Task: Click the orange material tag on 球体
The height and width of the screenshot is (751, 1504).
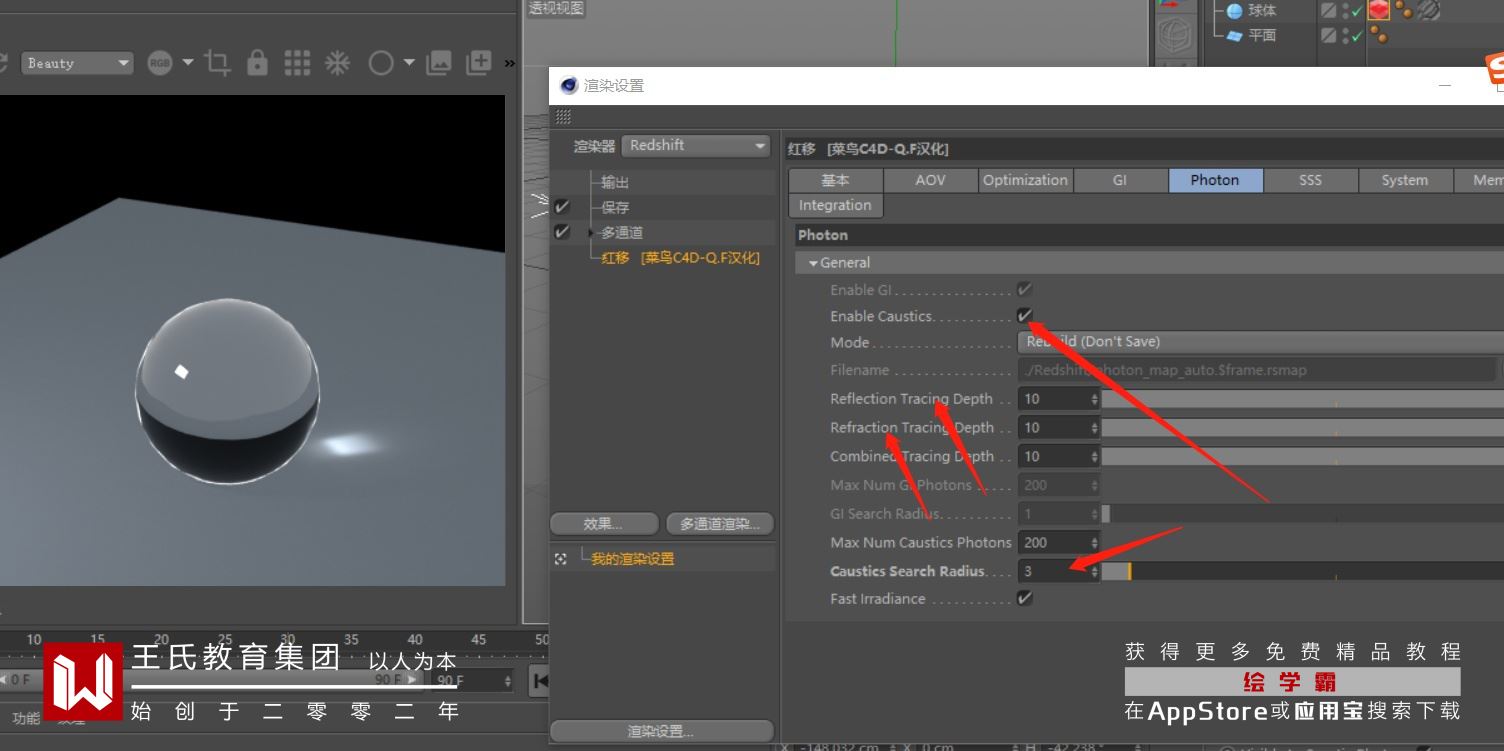Action: pyautogui.click(x=1404, y=10)
